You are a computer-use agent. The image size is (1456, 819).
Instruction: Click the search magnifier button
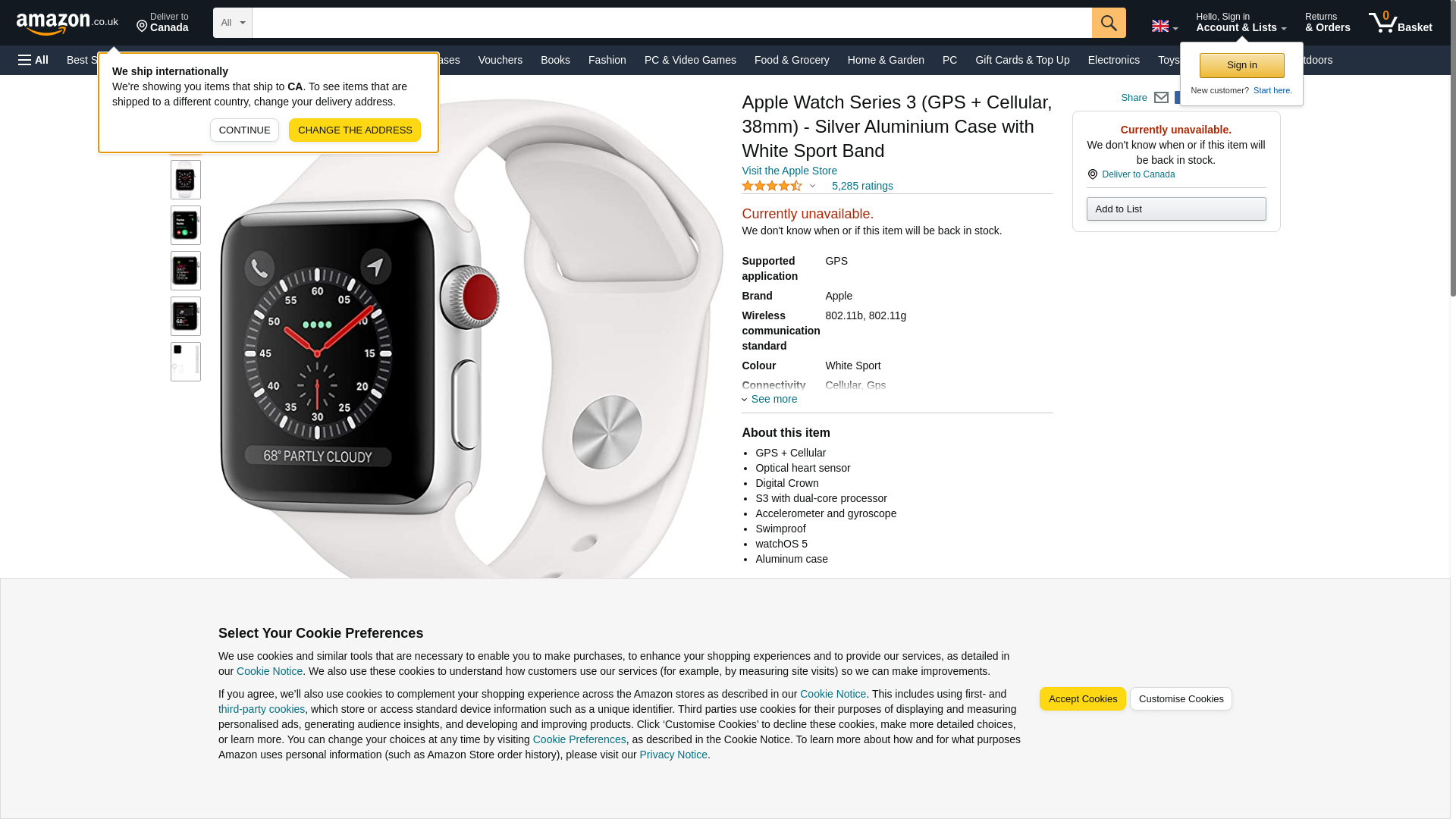pos(1109,23)
